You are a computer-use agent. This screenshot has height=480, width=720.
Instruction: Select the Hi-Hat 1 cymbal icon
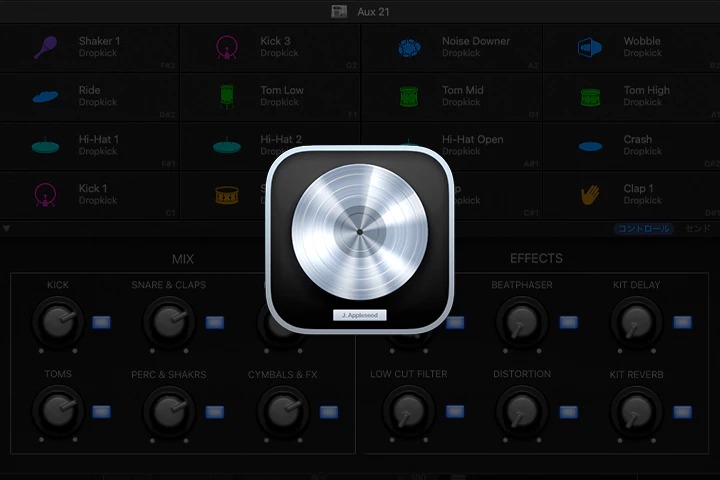click(45, 145)
